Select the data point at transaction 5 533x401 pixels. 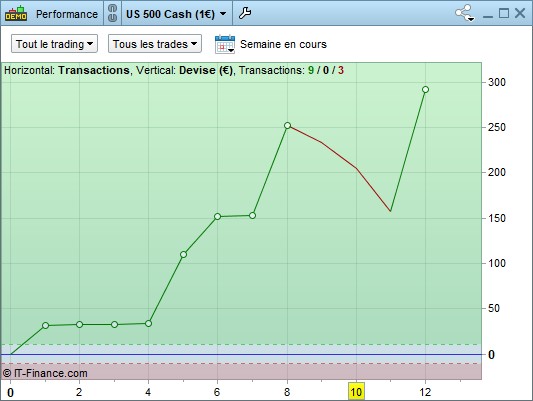(184, 255)
